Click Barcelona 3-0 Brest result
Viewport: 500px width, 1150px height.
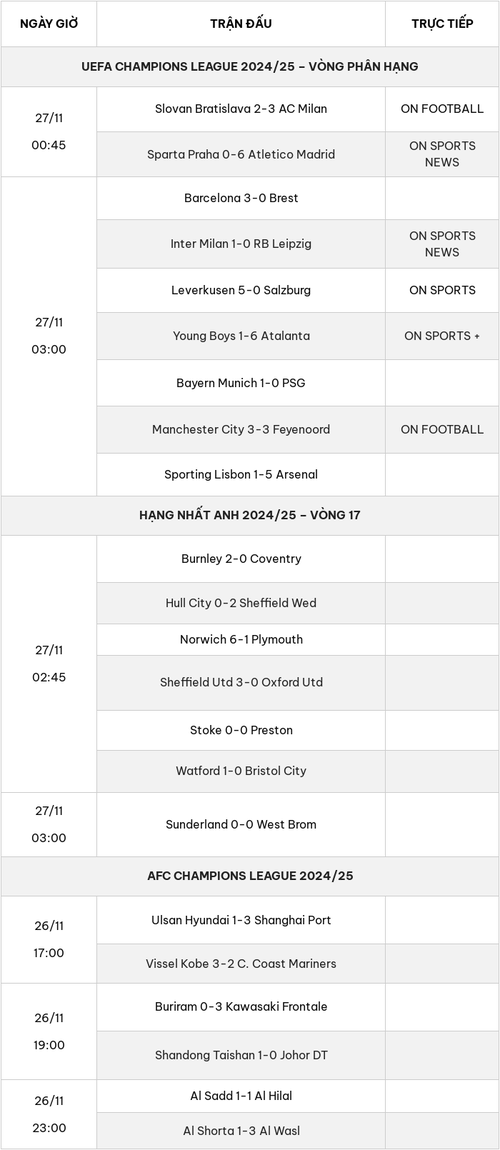240,198
